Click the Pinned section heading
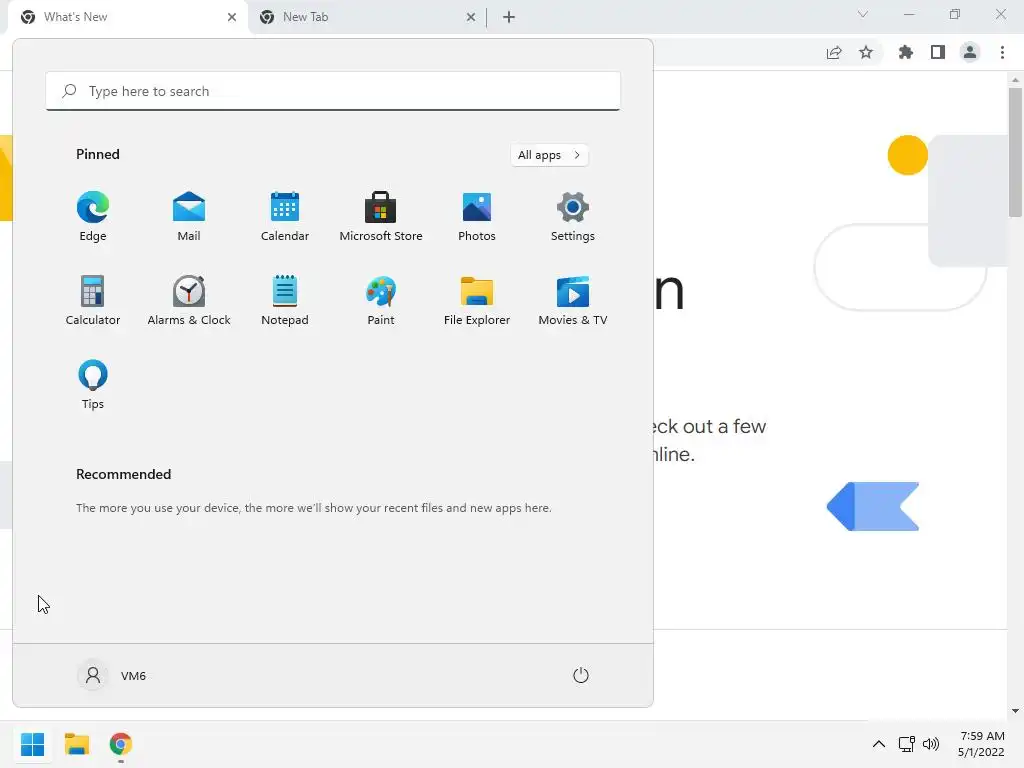The width and height of the screenshot is (1024, 768). pyautogui.click(x=98, y=154)
